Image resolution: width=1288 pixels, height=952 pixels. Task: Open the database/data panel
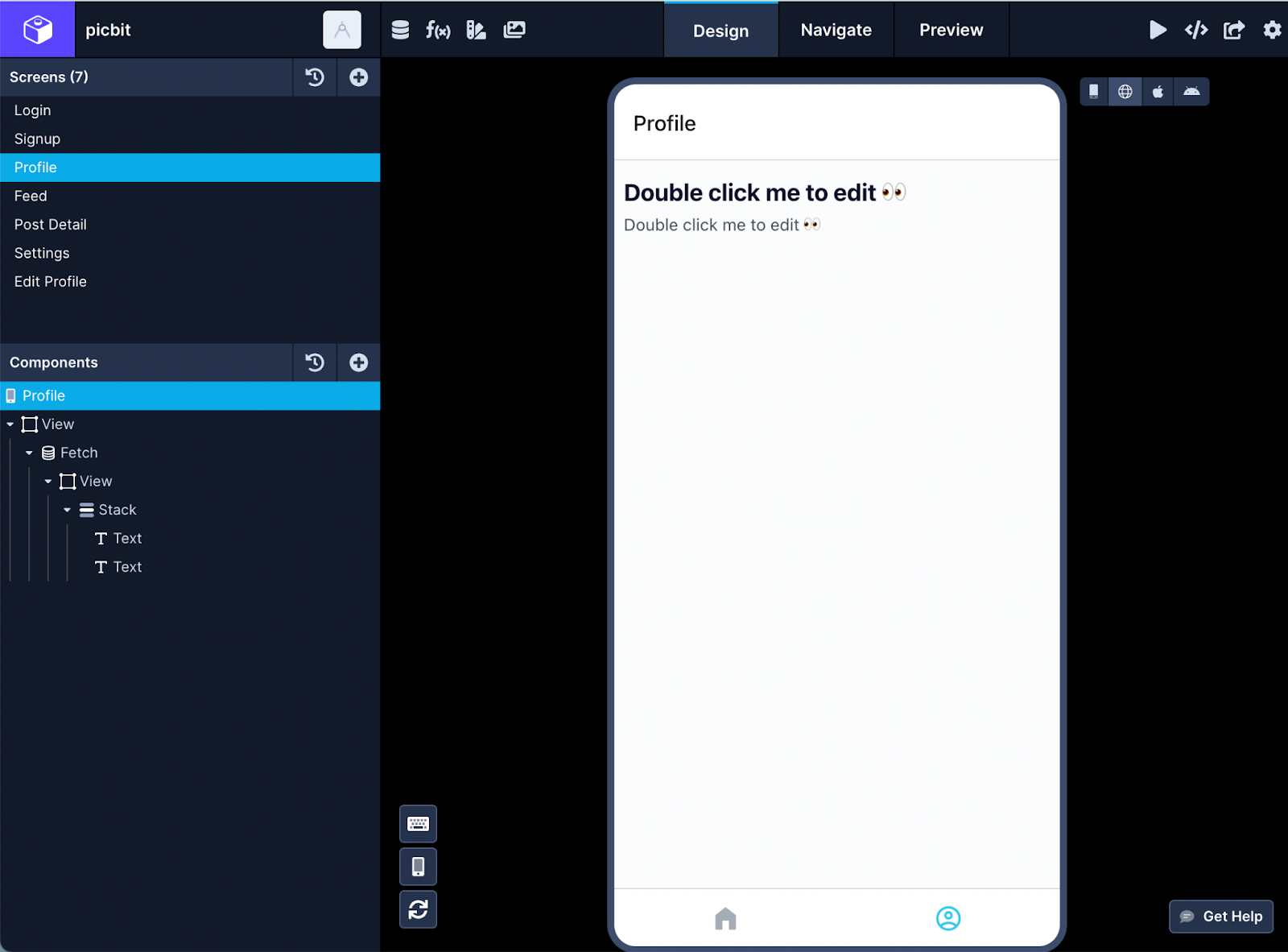(x=400, y=29)
